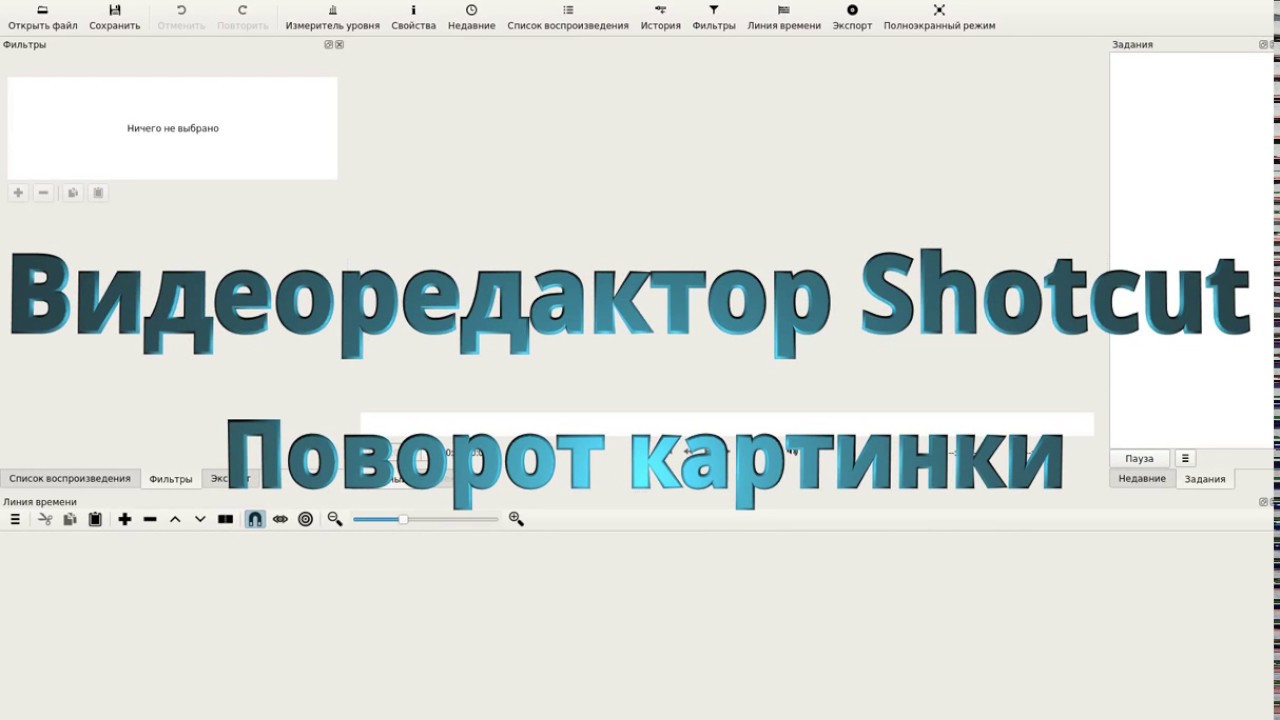
Task: Paste clip in timeline toolbar
Action: (95, 519)
